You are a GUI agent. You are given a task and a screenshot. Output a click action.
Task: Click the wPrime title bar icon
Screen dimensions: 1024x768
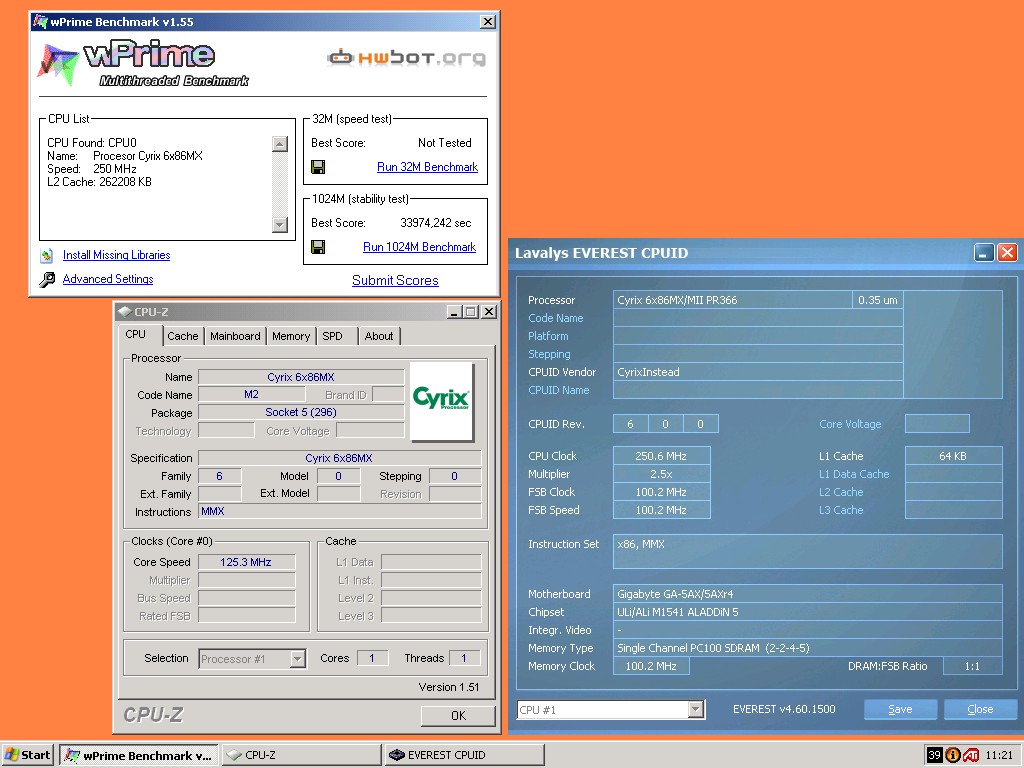click(40, 22)
